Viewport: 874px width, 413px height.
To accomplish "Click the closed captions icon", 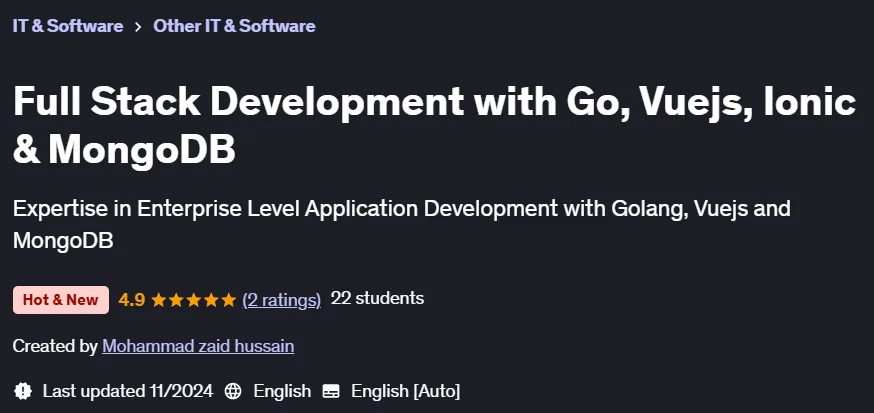I will click(331, 391).
